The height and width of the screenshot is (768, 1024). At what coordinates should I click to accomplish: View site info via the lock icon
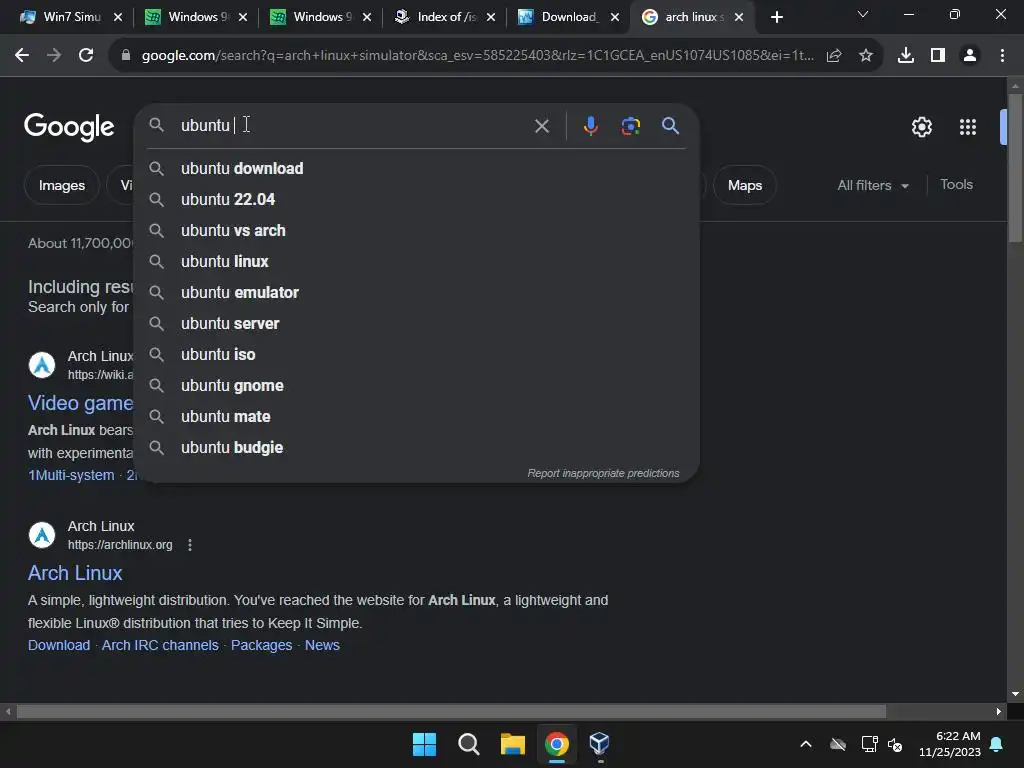click(126, 56)
